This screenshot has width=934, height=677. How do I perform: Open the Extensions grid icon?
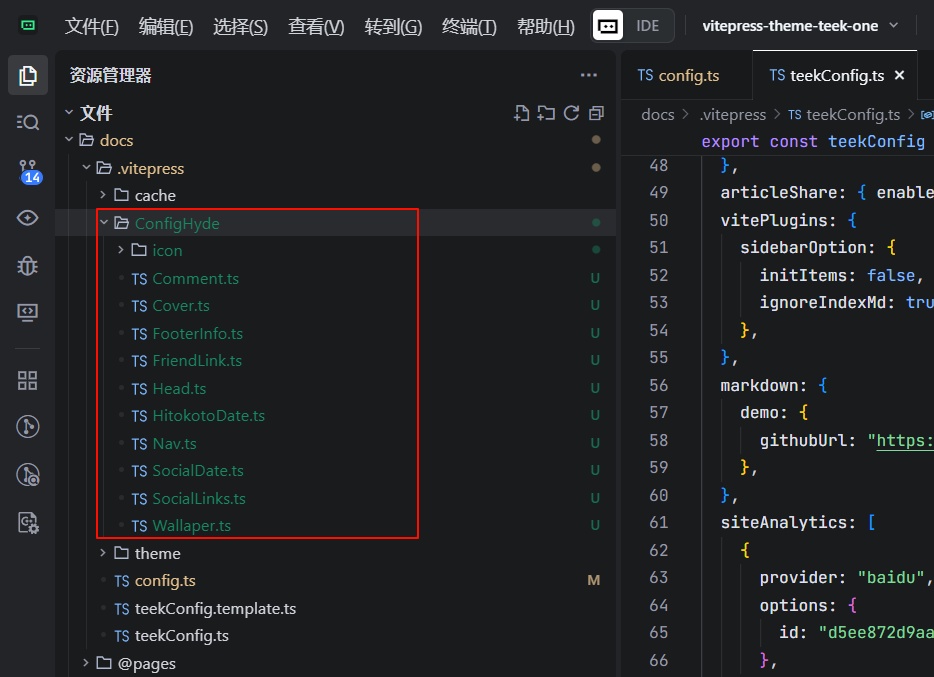point(28,380)
